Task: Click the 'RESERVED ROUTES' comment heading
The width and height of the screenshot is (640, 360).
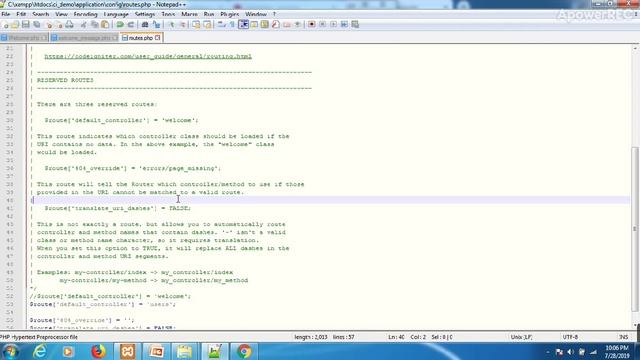Action: 65,80
